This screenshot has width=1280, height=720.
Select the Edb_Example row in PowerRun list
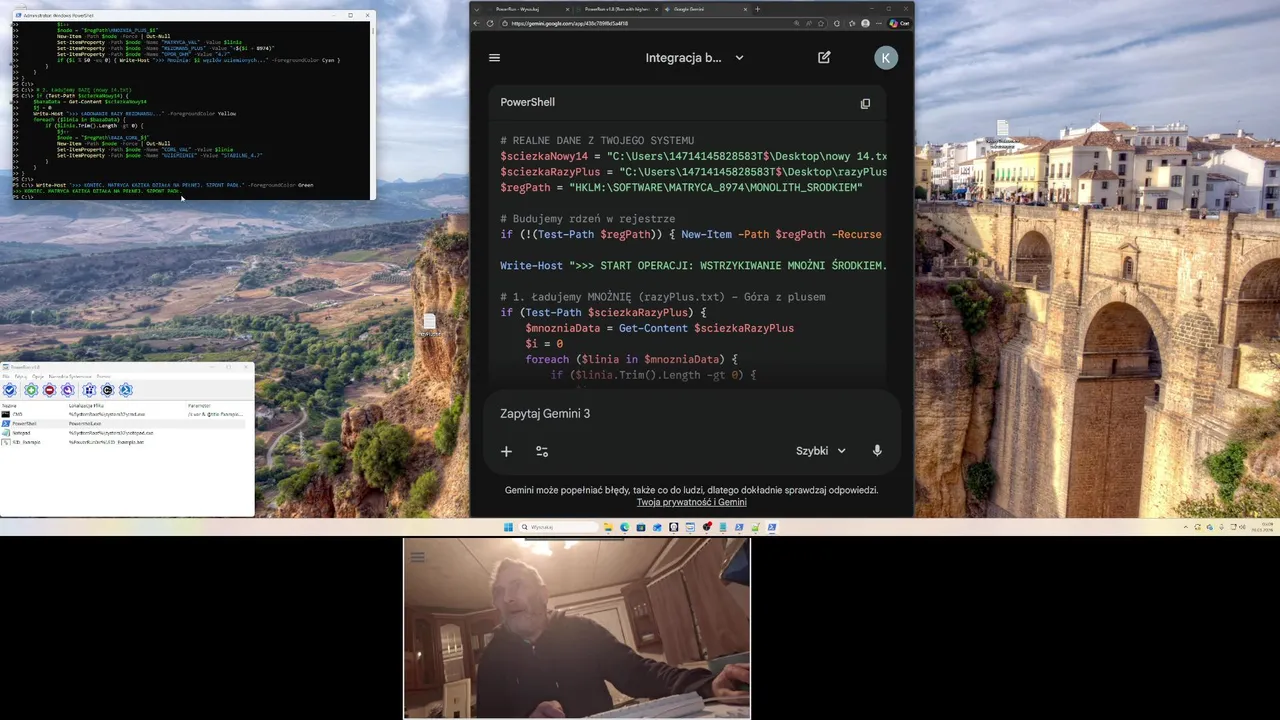(x=123, y=442)
